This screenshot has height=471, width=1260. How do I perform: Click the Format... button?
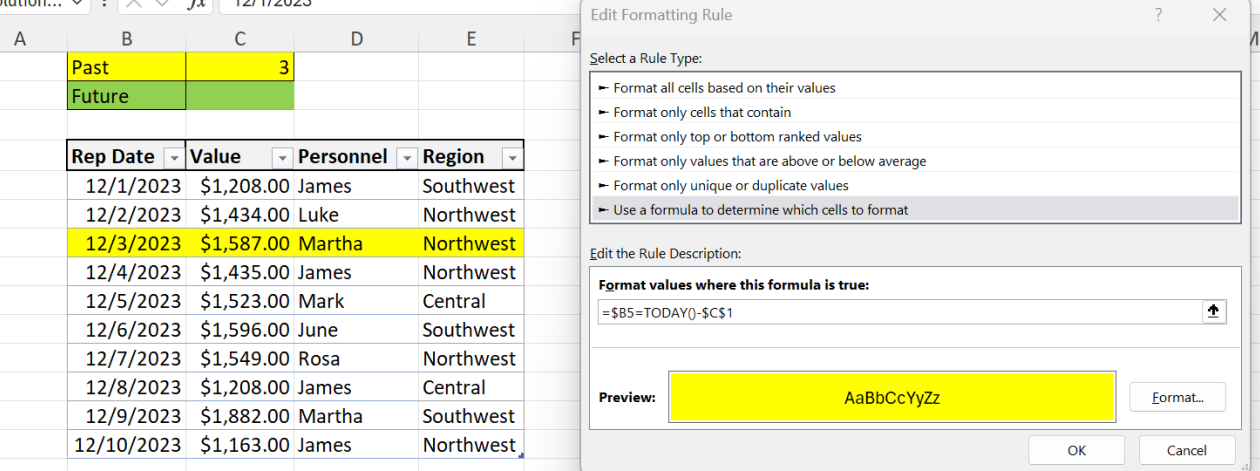click(1177, 397)
